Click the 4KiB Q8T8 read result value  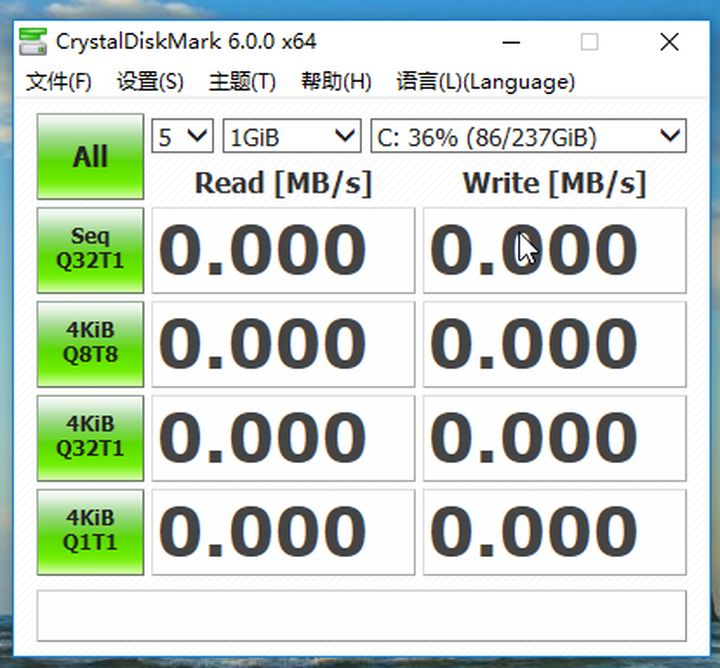283,344
